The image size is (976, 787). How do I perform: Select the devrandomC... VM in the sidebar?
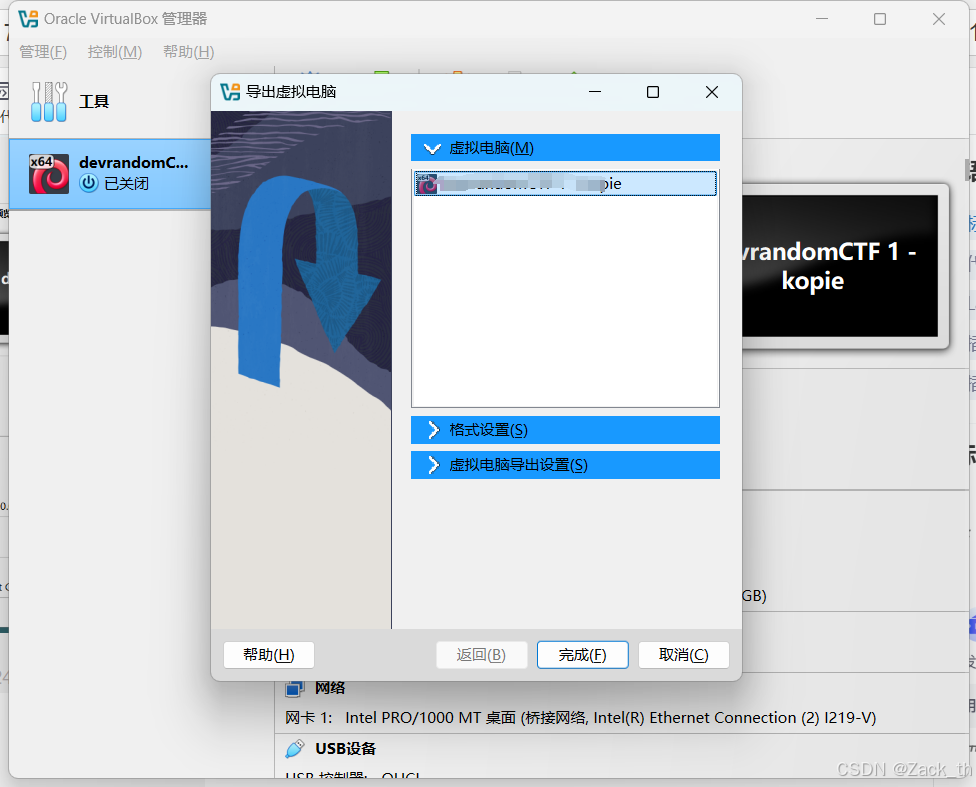pyautogui.click(x=110, y=174)
